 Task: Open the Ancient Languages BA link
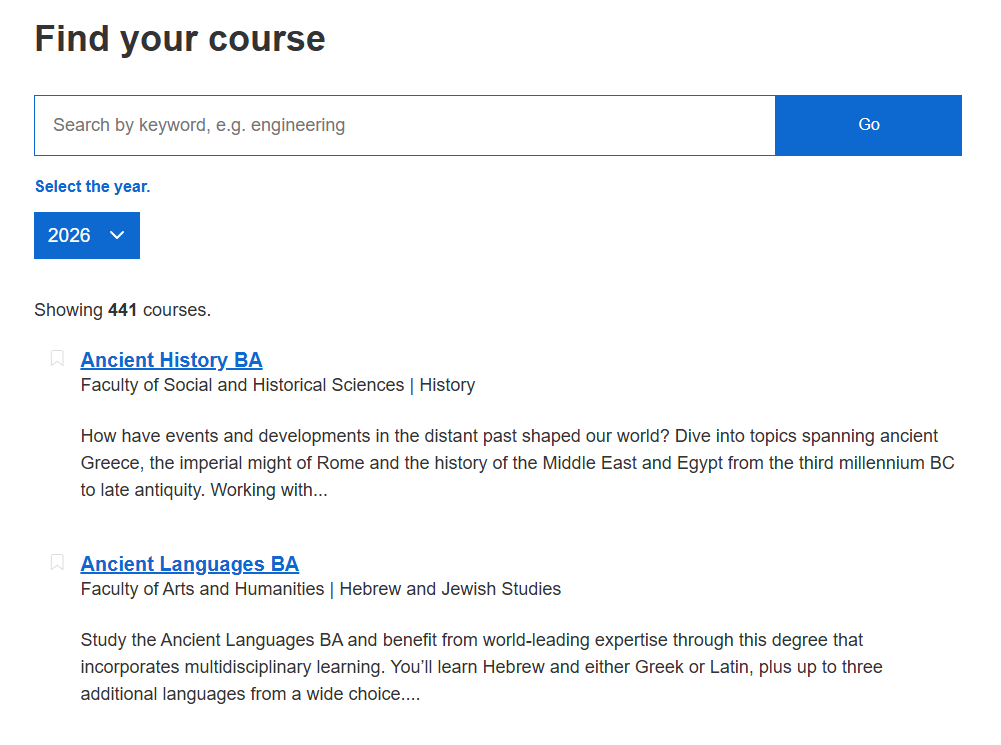tap(190, 564)
